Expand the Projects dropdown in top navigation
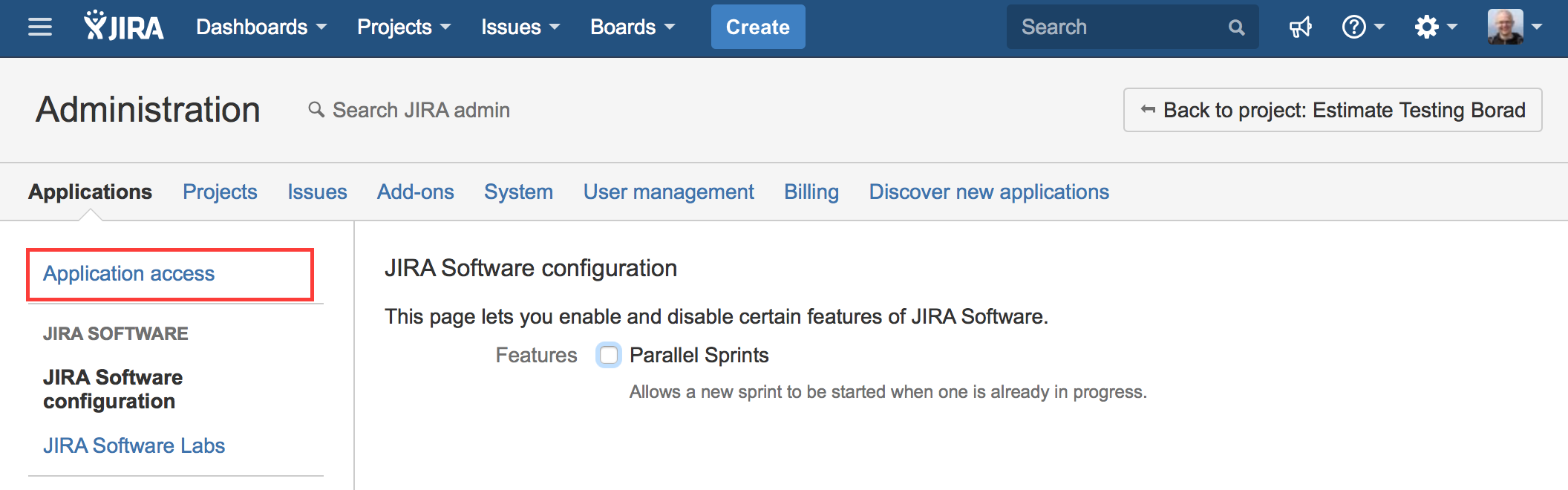Screen dimensions: 1568x490 click(x=404, y=27)
